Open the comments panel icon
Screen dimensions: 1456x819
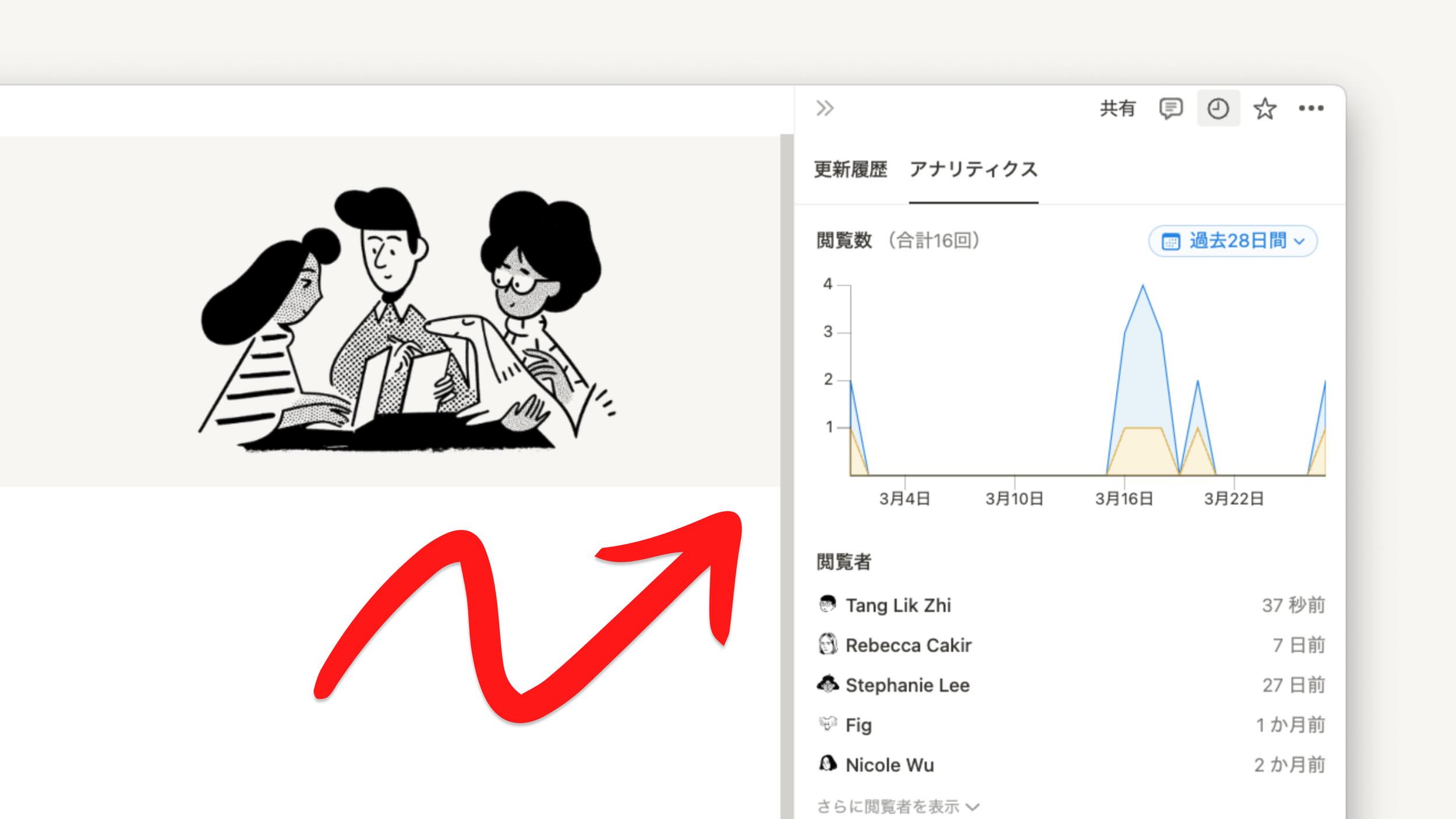click(1171, 108)
